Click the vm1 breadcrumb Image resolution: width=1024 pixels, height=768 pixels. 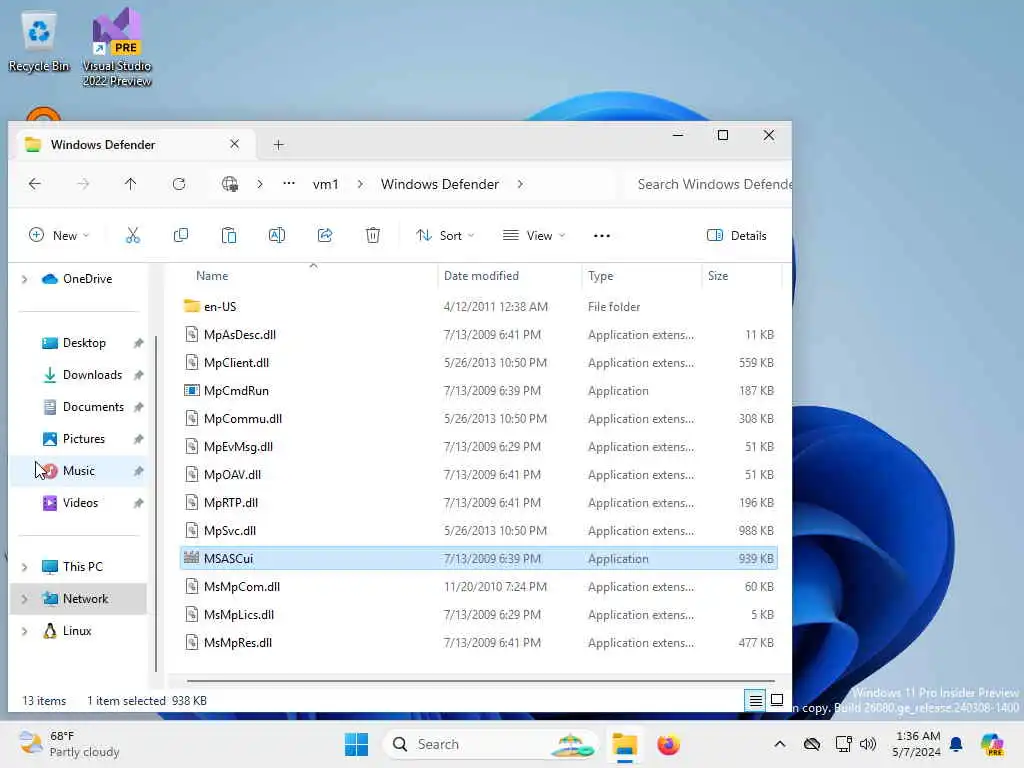pos(326,184)
